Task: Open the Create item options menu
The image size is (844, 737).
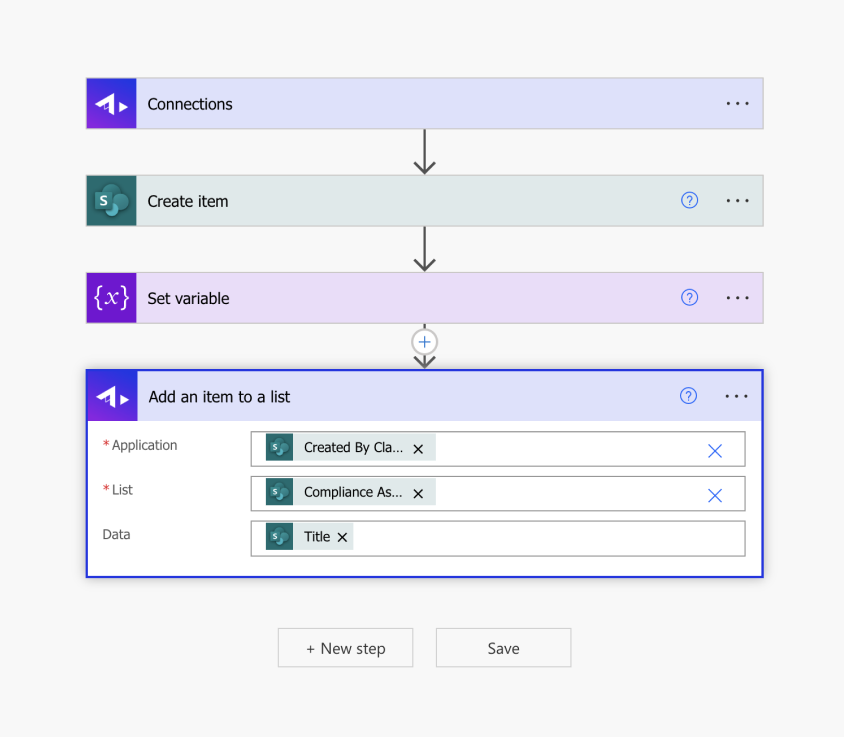Action: (x=737, y=200)
